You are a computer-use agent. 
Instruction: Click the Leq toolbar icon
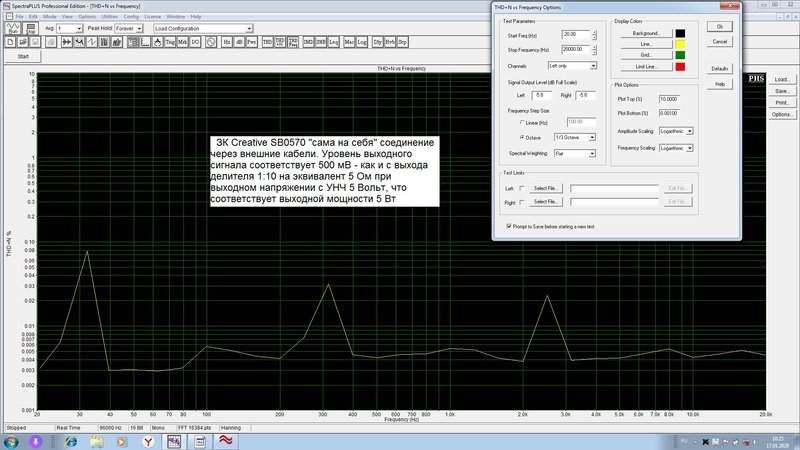[333, 42]
